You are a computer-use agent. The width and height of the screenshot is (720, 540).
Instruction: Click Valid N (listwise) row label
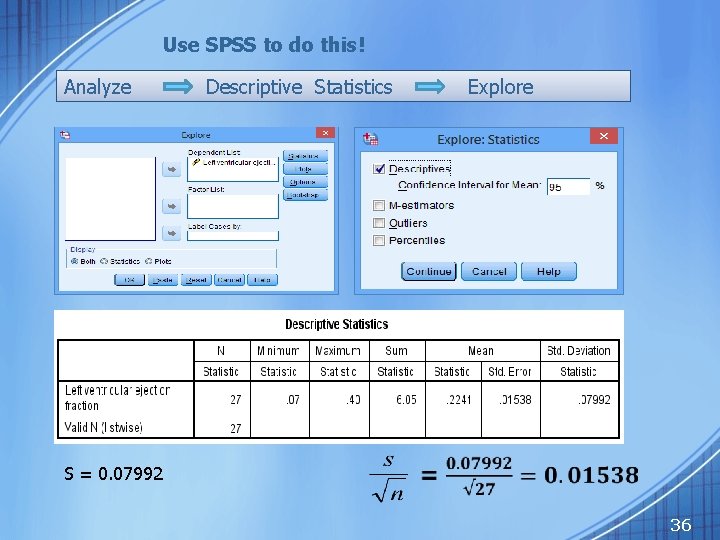(x=104, y=428)
